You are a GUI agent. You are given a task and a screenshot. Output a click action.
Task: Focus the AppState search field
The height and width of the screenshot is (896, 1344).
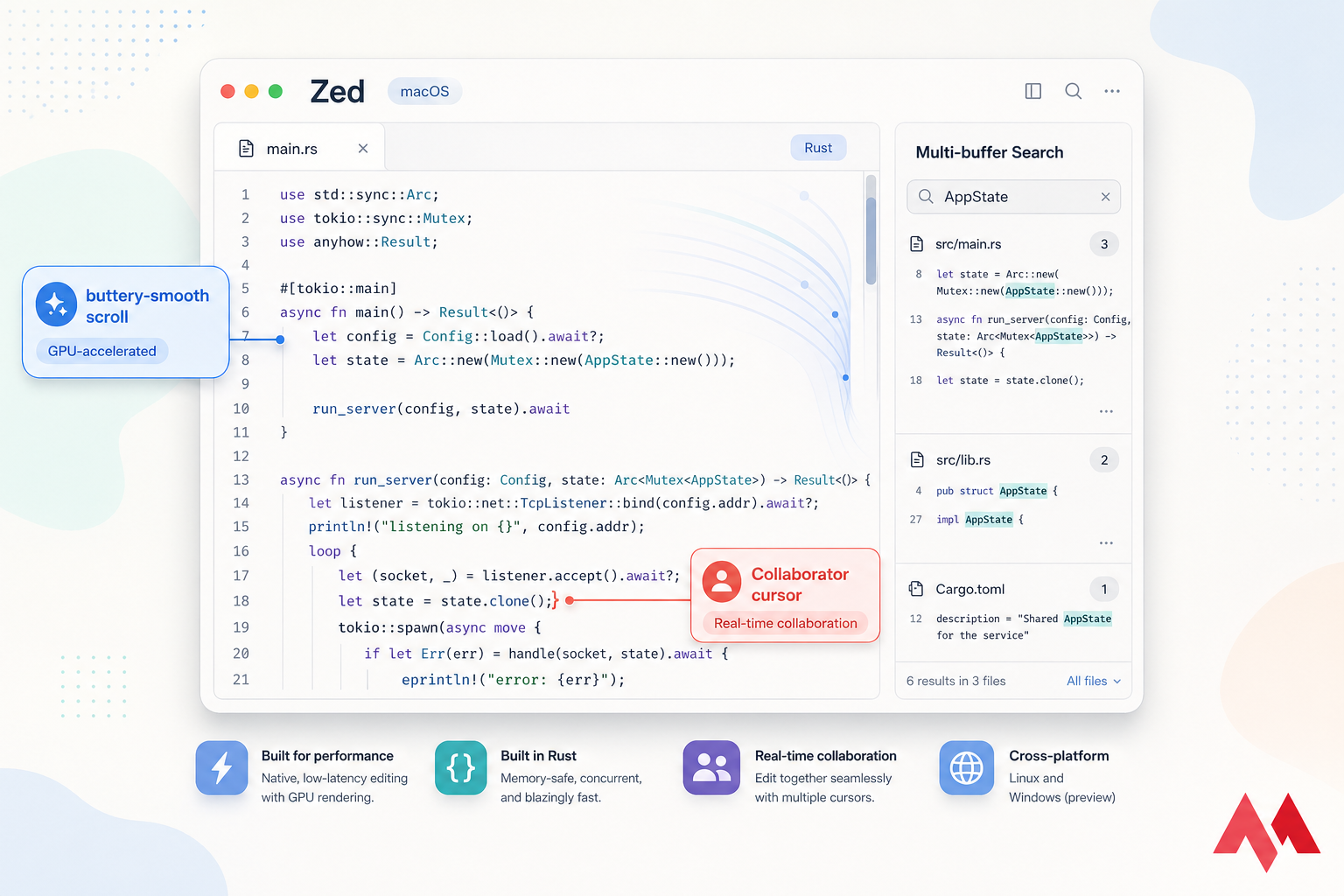coord(1013,197)
